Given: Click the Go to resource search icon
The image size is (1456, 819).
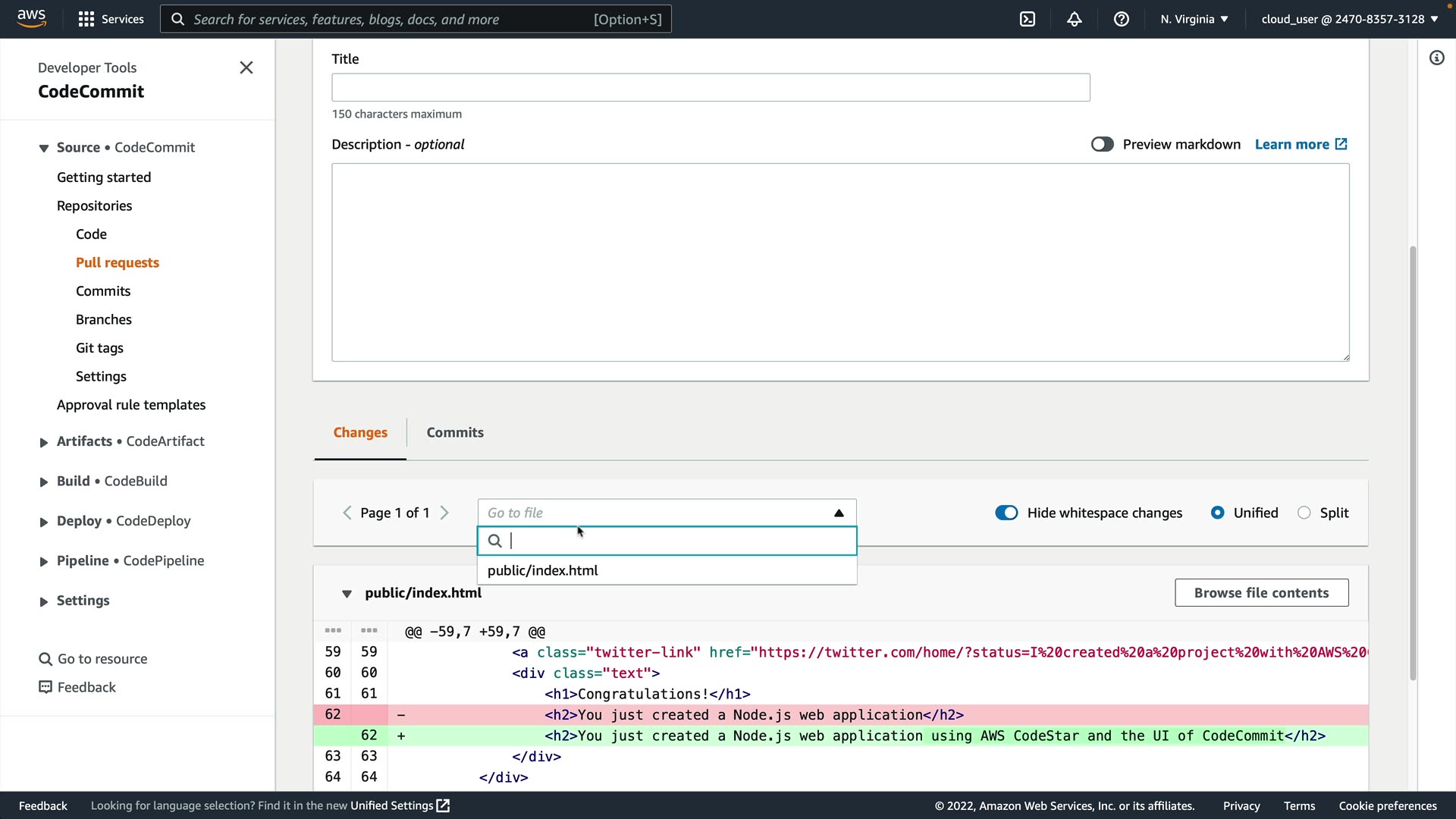Looking at the screenshot, I should coord(45,659).
